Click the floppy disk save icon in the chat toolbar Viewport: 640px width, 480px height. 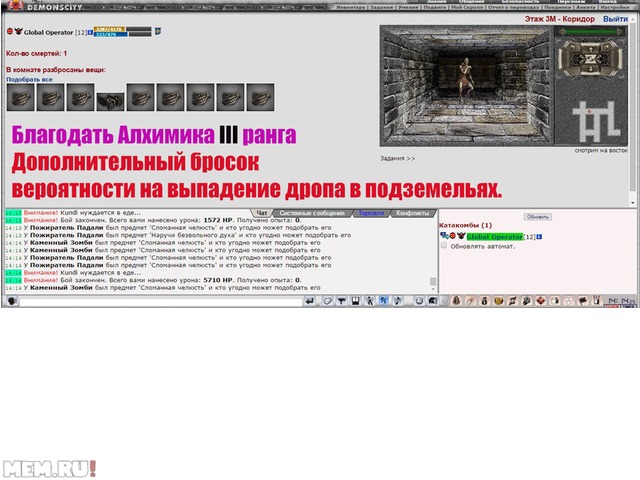pos(356,301)
